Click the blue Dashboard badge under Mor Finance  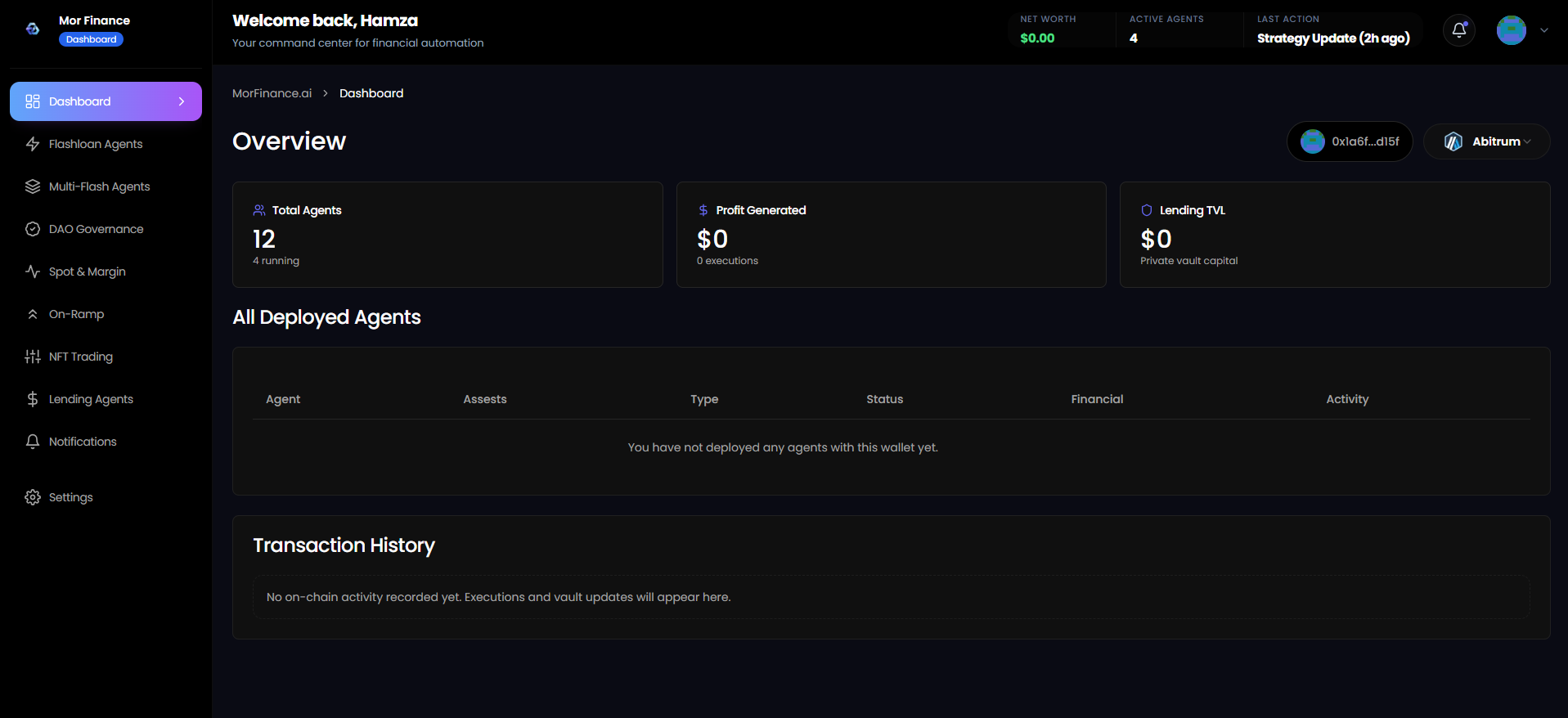(x=91, y=39)
